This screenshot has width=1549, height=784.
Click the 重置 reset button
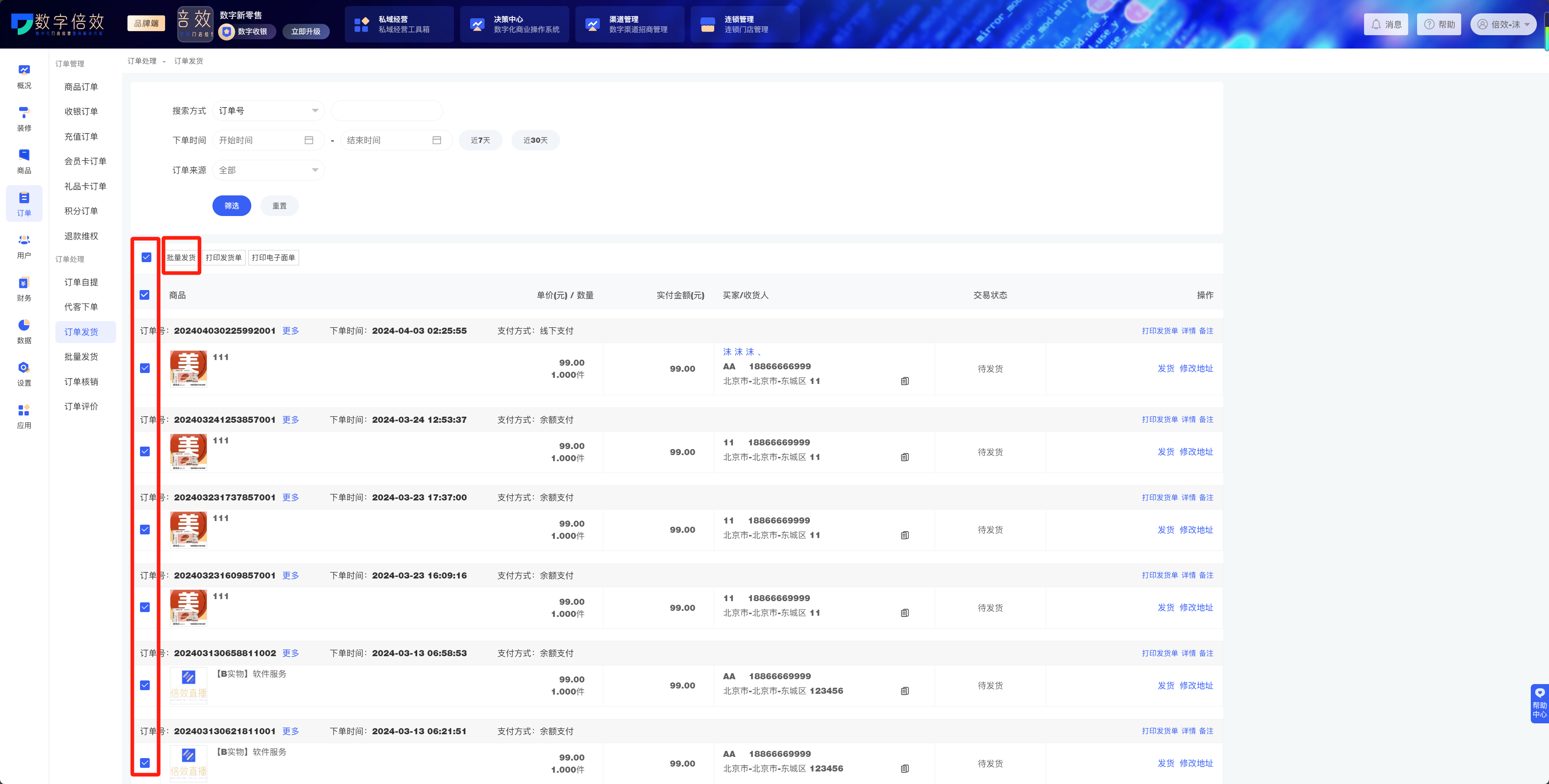coord(280,206)
